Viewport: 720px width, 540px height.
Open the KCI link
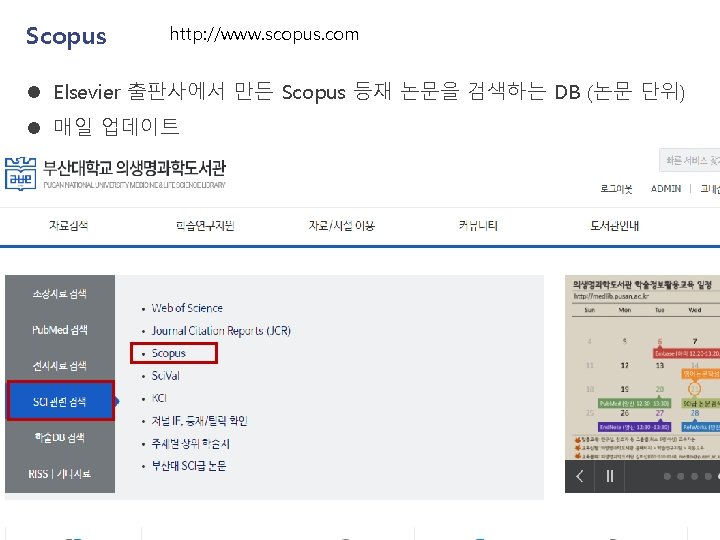tap(159, 398)
